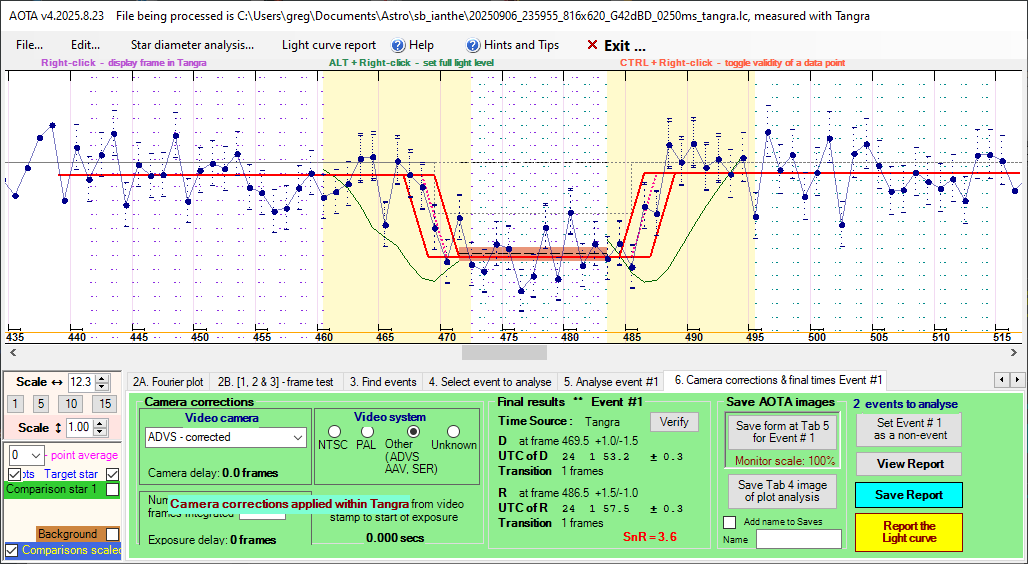
Task: Increase horizontal scale with up spinner arrow
Action: pos(101,377)
